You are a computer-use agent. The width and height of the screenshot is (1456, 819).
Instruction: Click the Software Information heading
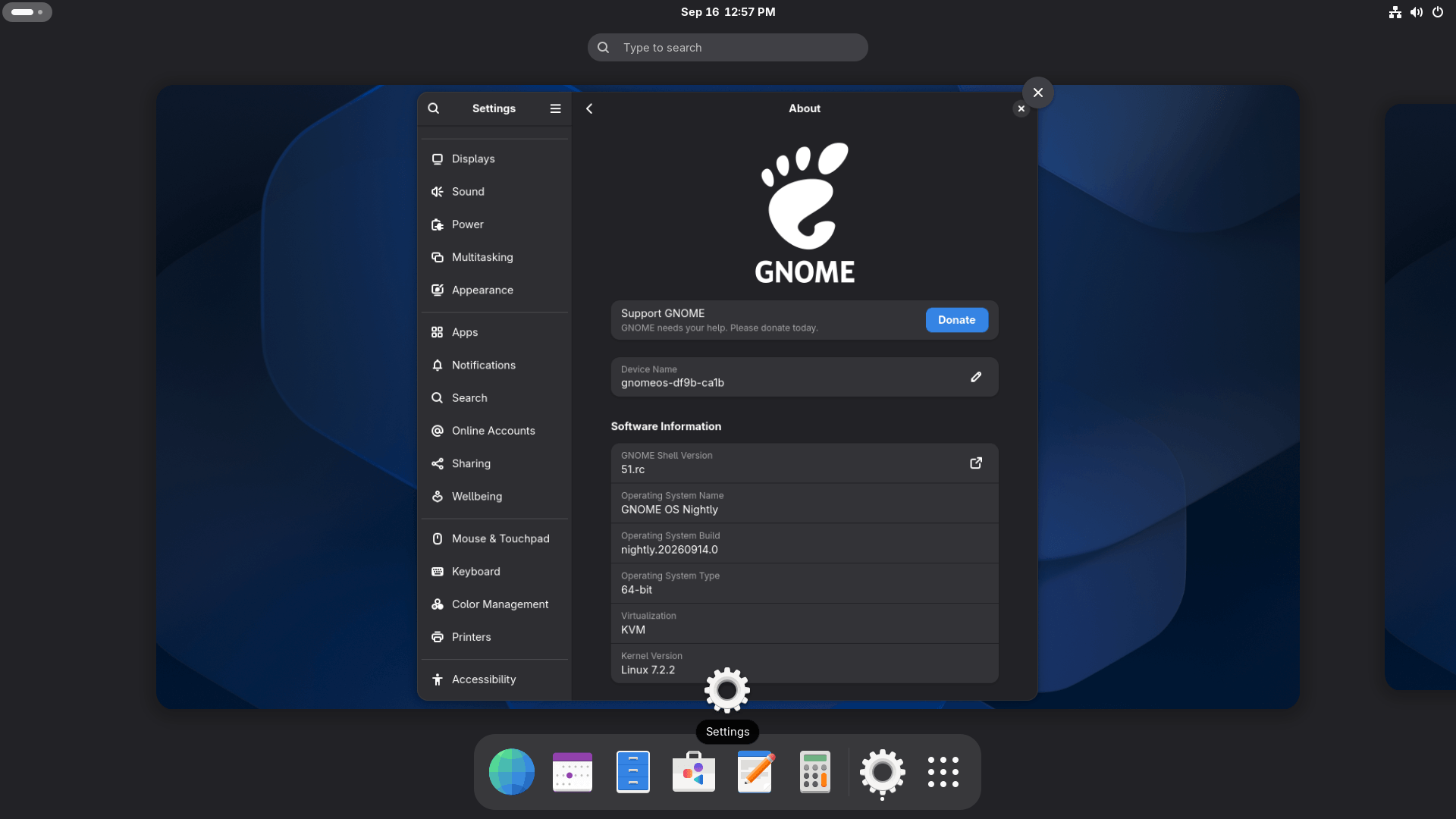[666, 426]
